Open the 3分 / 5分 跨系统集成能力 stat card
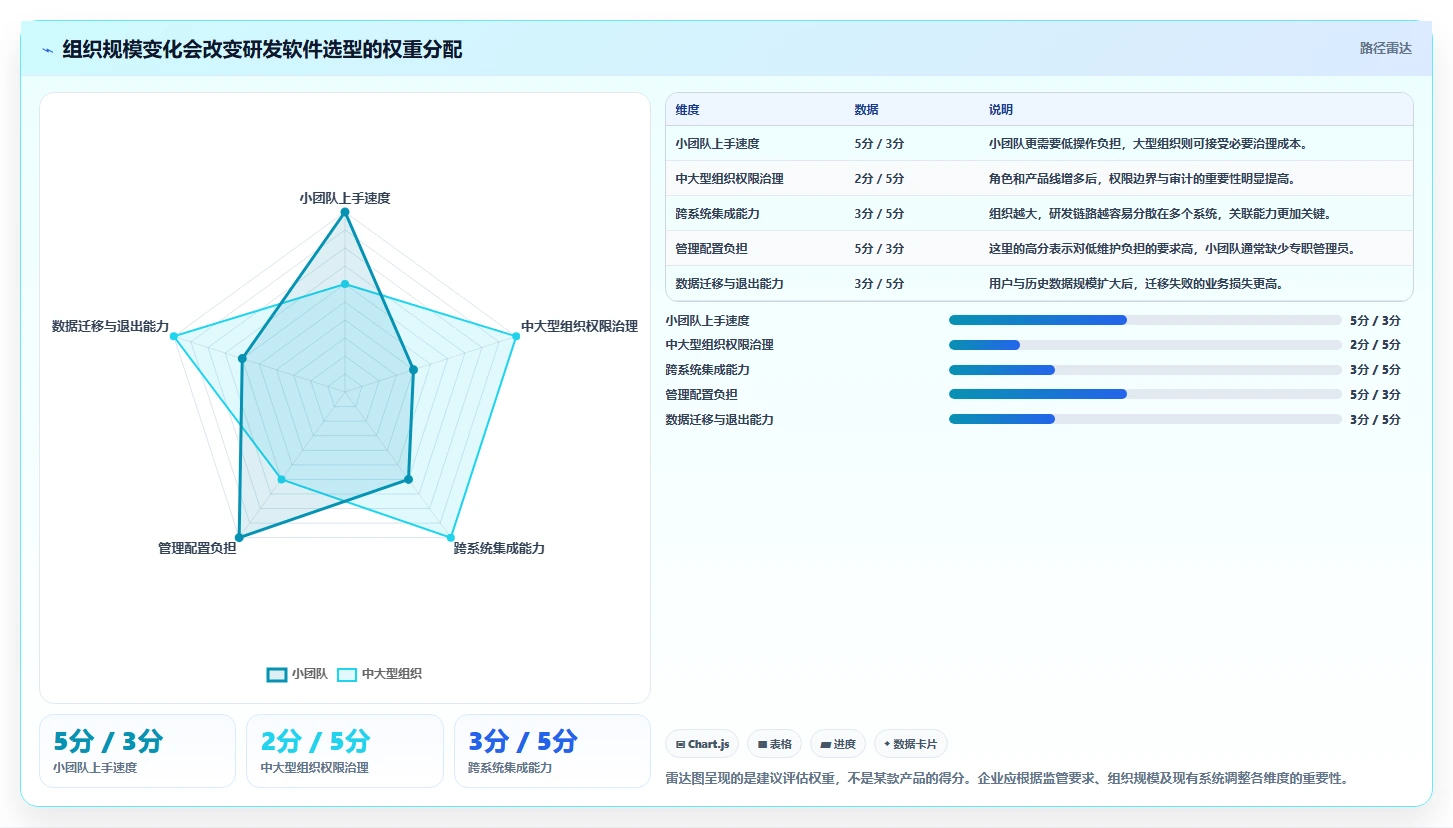1453x828 pixels. coord(552,751)
